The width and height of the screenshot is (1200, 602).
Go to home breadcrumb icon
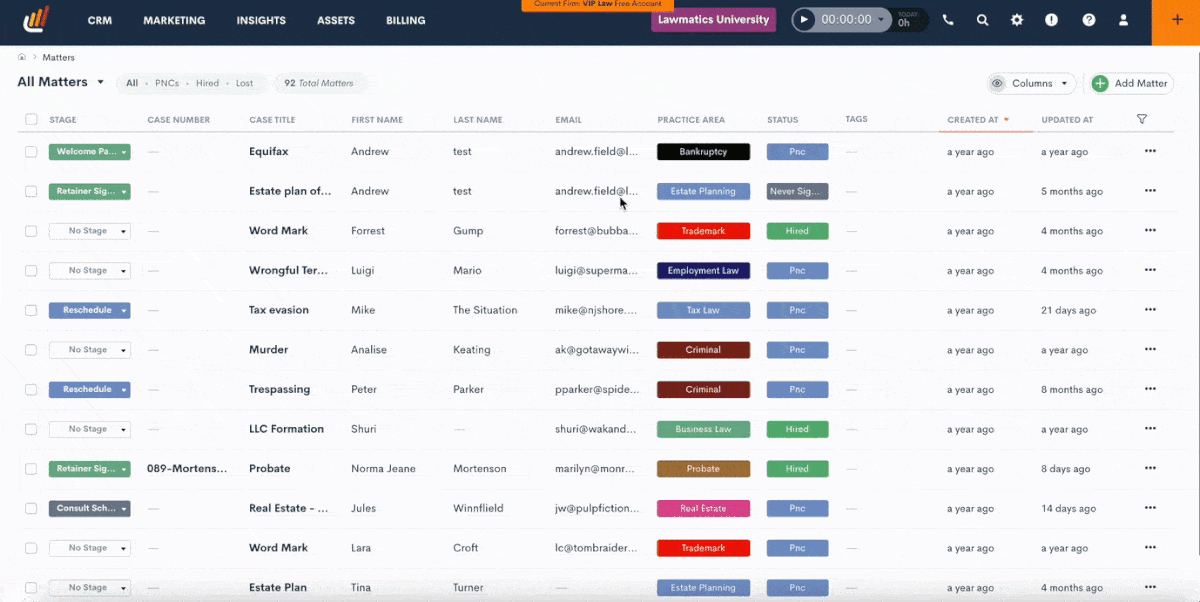(x=22, y=58)
